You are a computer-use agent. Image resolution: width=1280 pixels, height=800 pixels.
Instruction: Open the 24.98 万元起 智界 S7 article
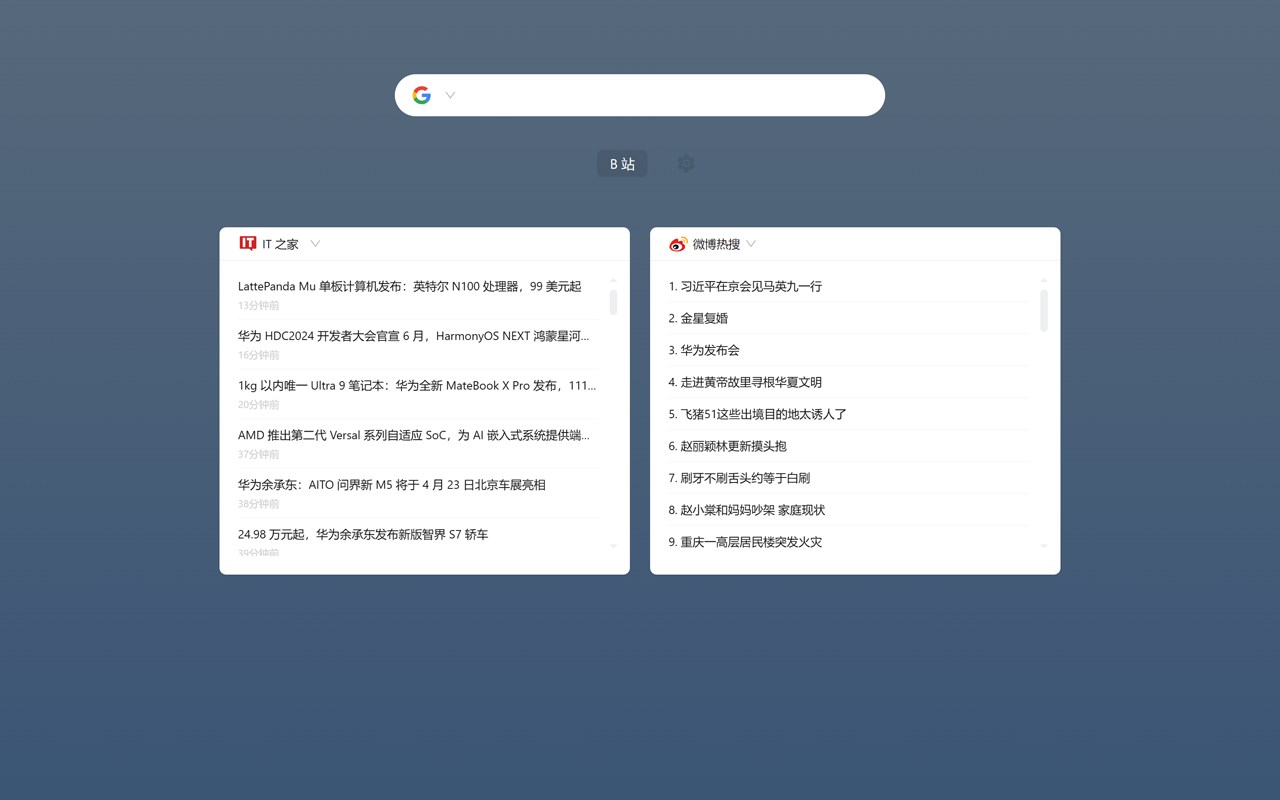(x=363, y=534)
